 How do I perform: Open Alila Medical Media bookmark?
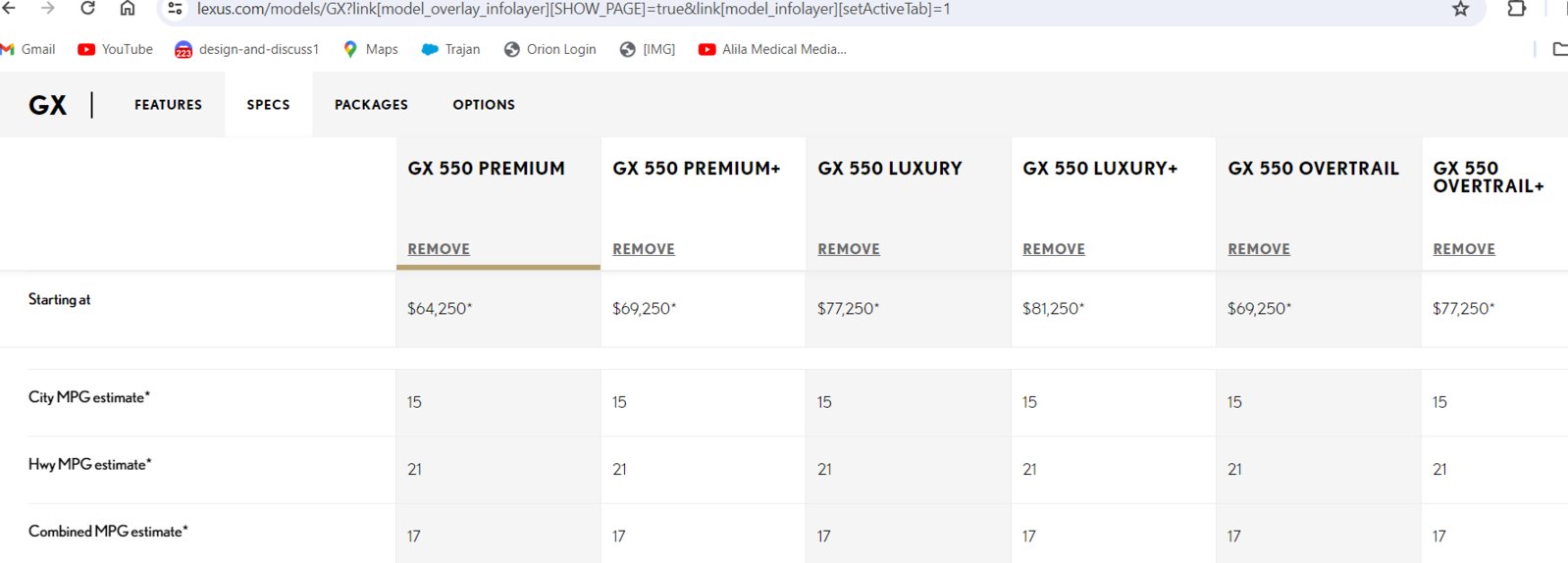(772, 49)
